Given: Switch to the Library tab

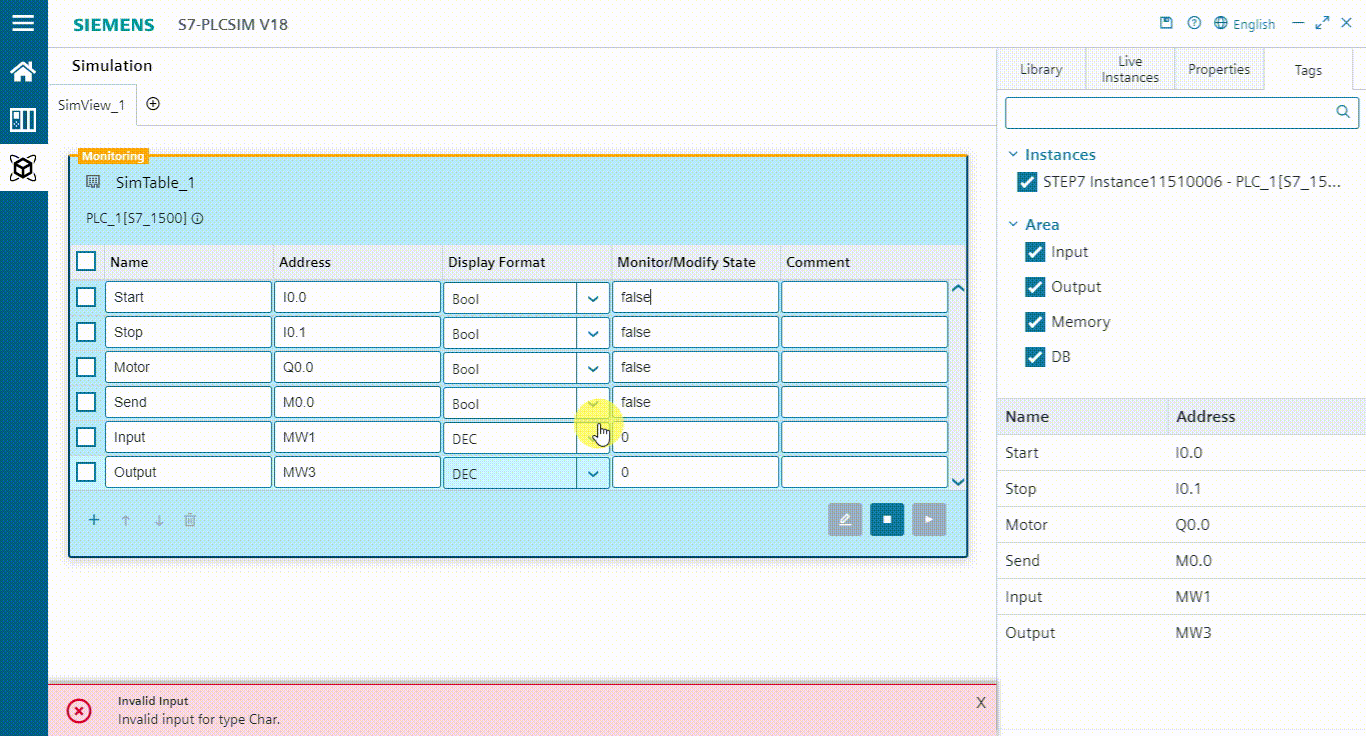Looking at the screenshot, I should (x=1041, y=69).
